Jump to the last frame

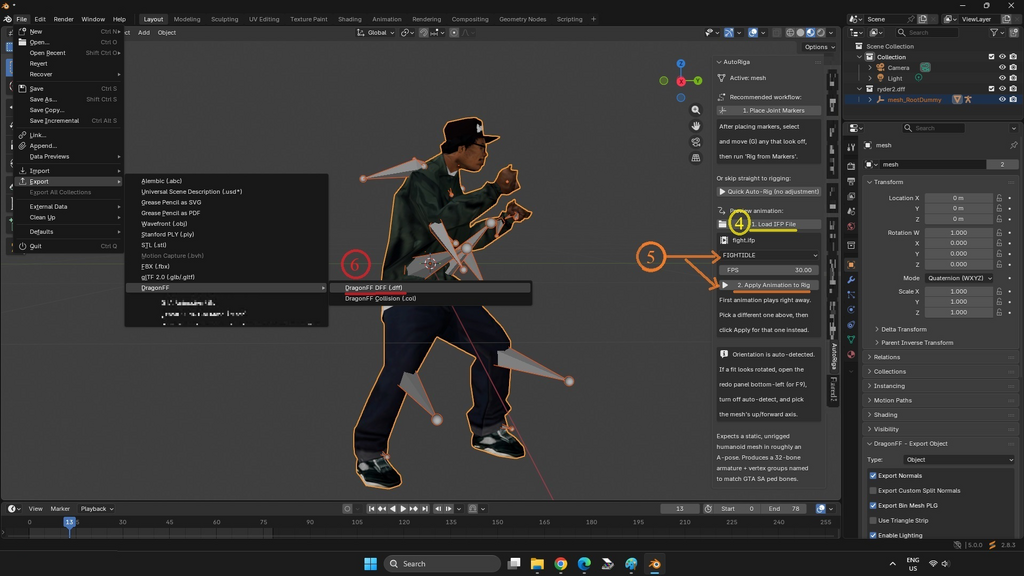(x=425, y=509)
